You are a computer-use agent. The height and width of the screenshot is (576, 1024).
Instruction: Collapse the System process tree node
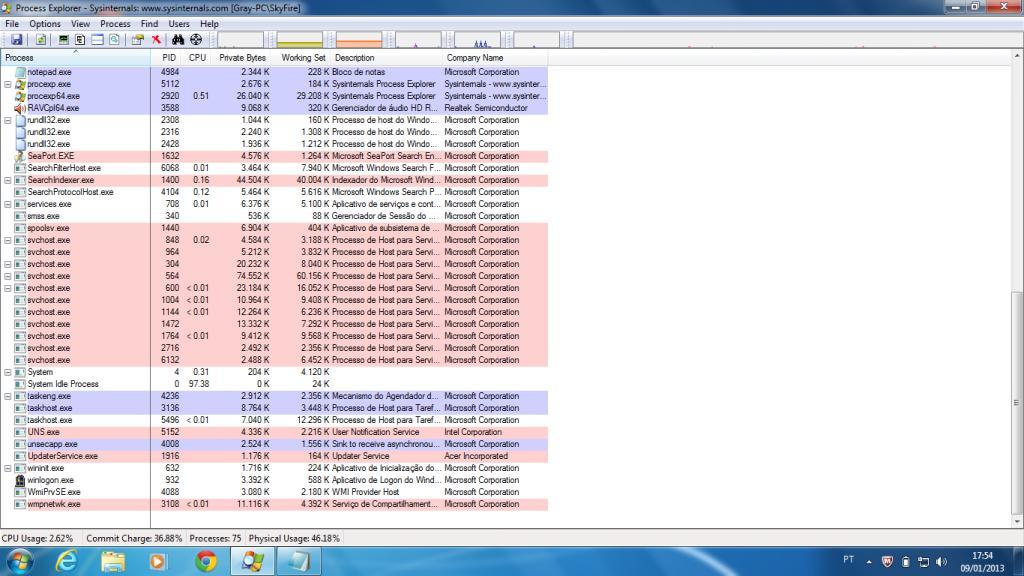(8, 372)
